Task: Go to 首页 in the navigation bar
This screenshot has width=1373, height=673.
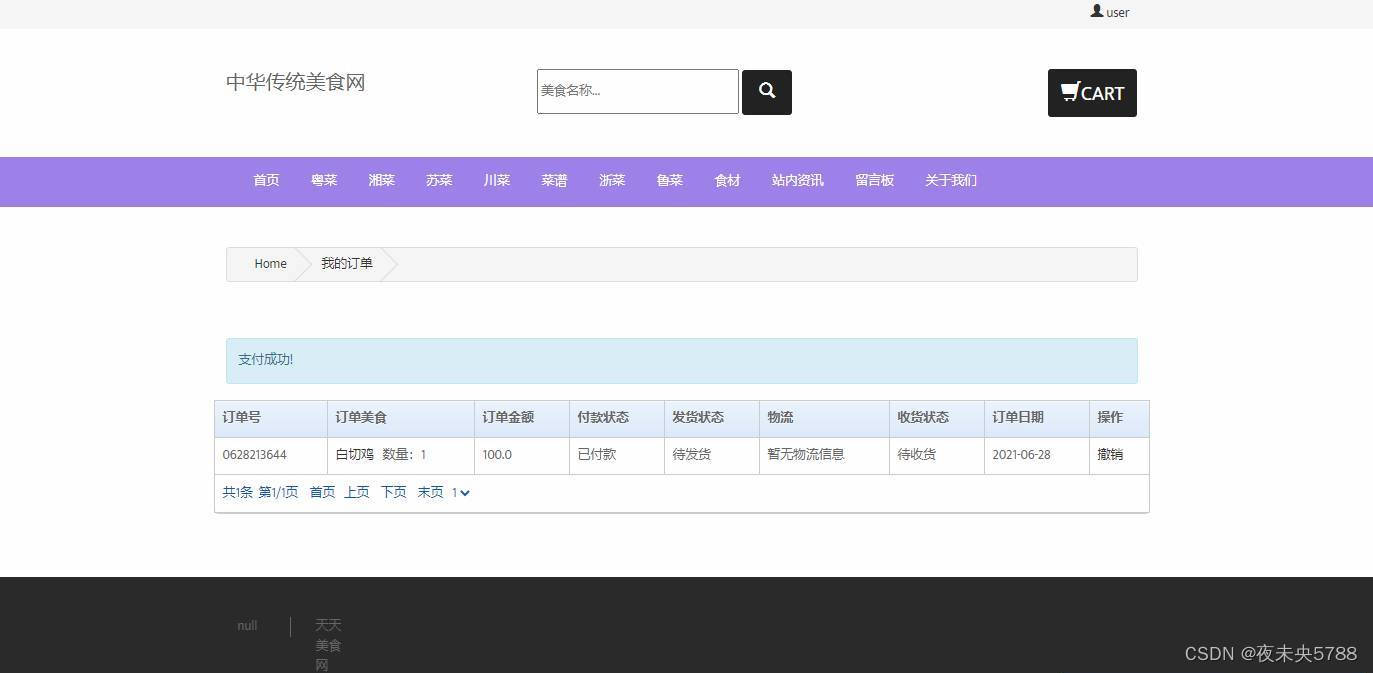Action: coord(266,181)
